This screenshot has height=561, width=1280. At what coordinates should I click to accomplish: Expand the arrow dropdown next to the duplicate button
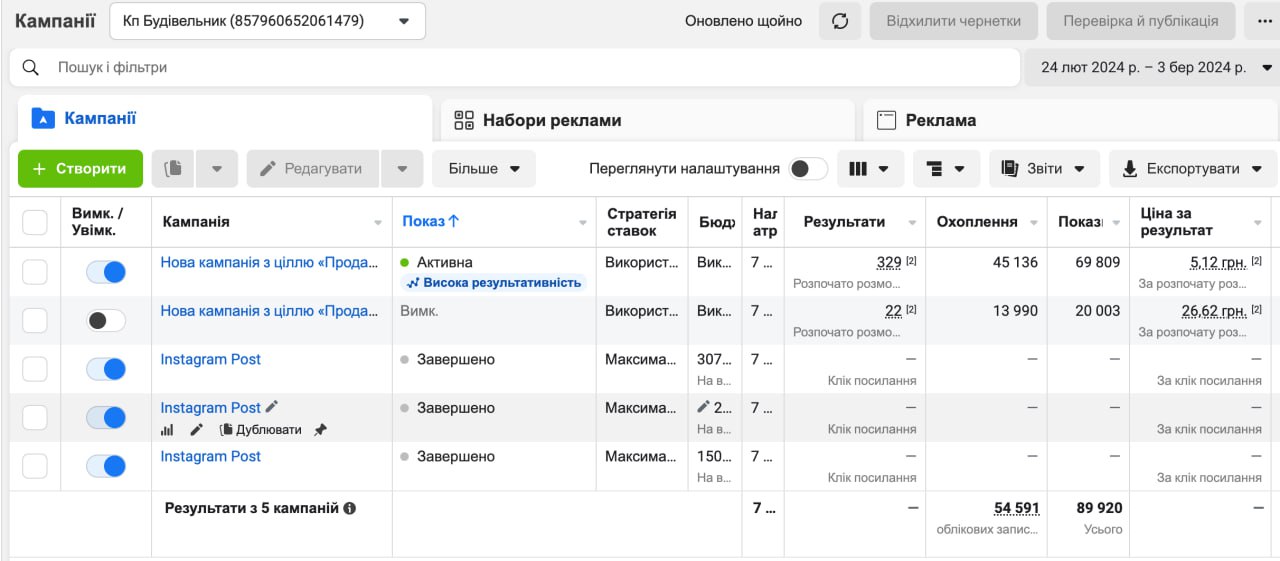217,169
